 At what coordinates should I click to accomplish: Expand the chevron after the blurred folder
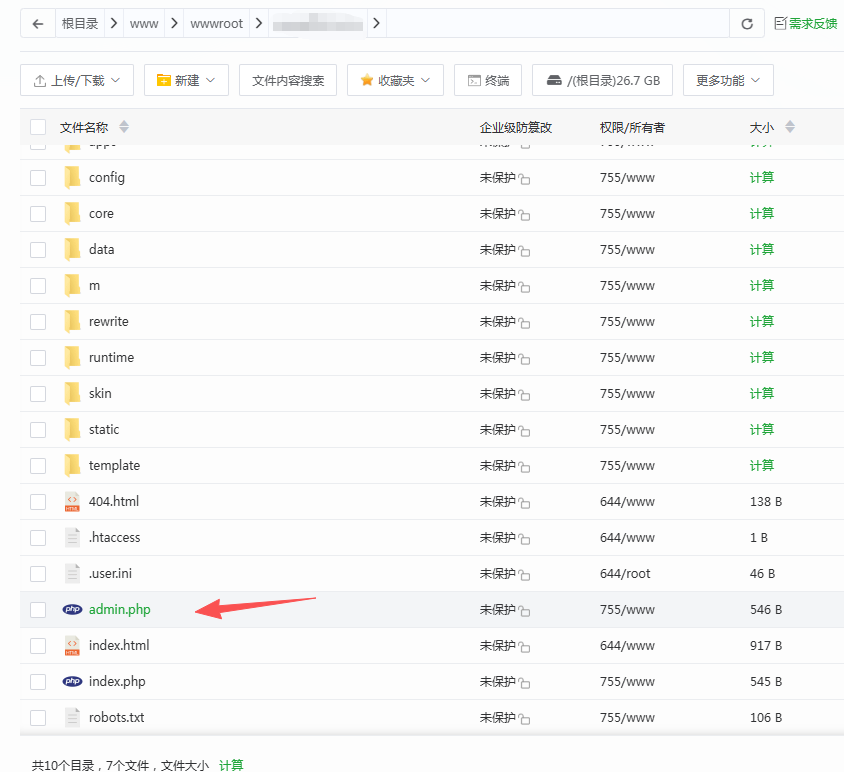[376, 23]
